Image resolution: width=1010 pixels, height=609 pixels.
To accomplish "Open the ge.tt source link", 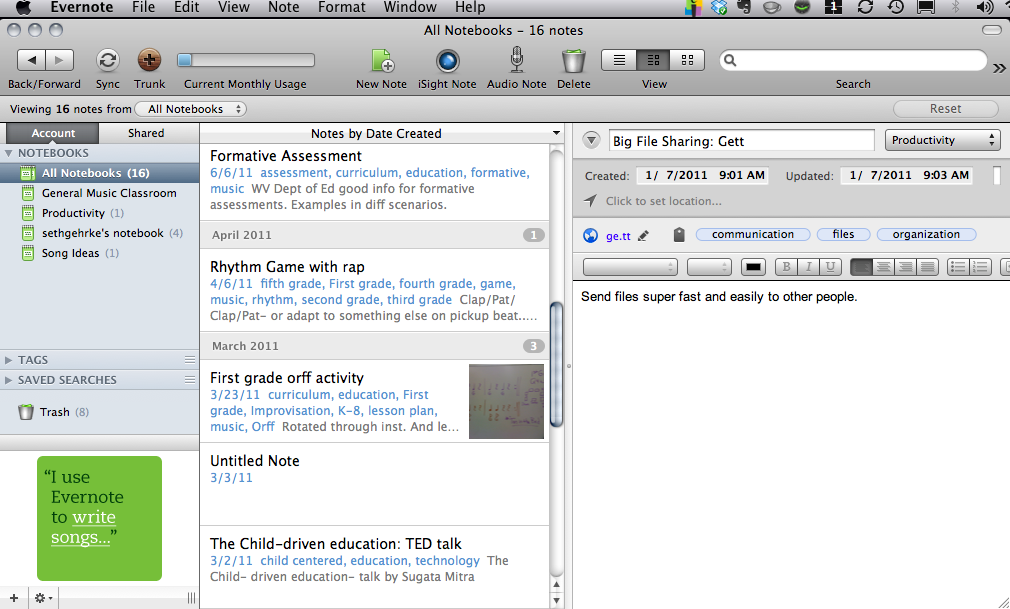I will point(618,236).
